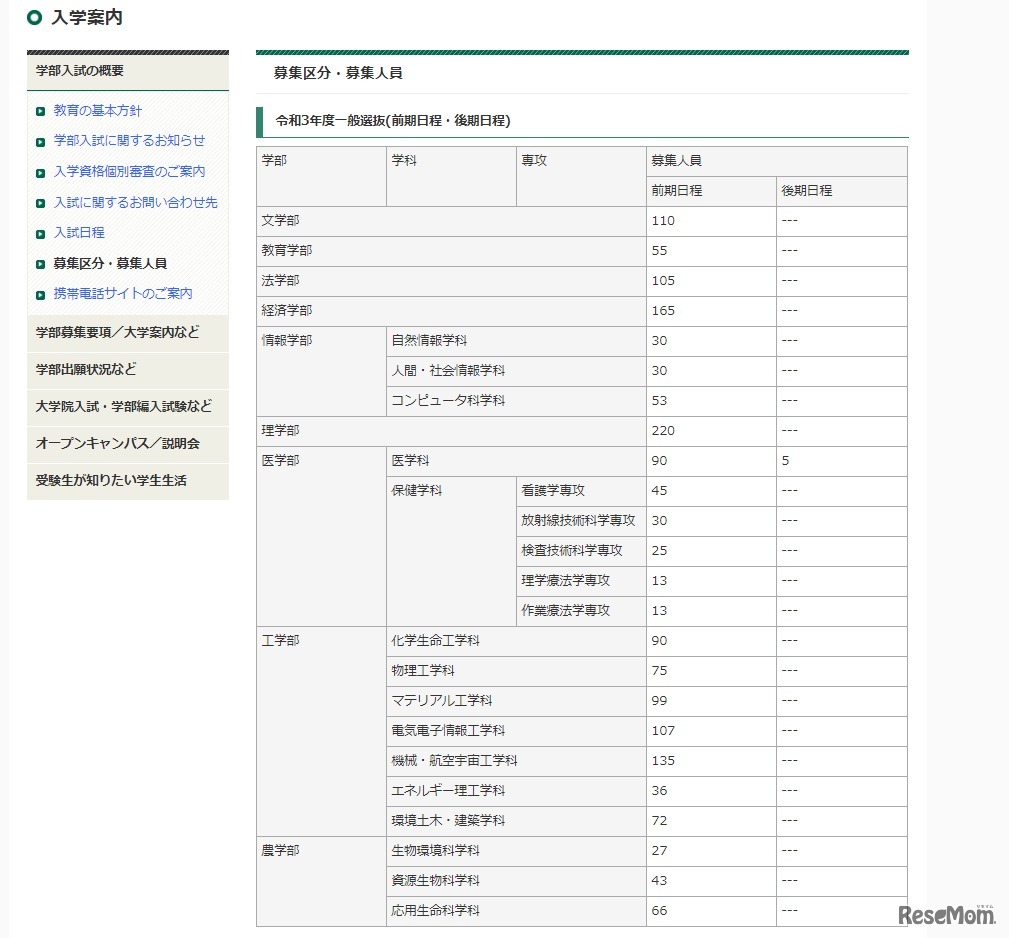Open the 大学院入試・学部編入試験など menu item
Screen dimensions: 1009x938
click(x=127, y=407)
